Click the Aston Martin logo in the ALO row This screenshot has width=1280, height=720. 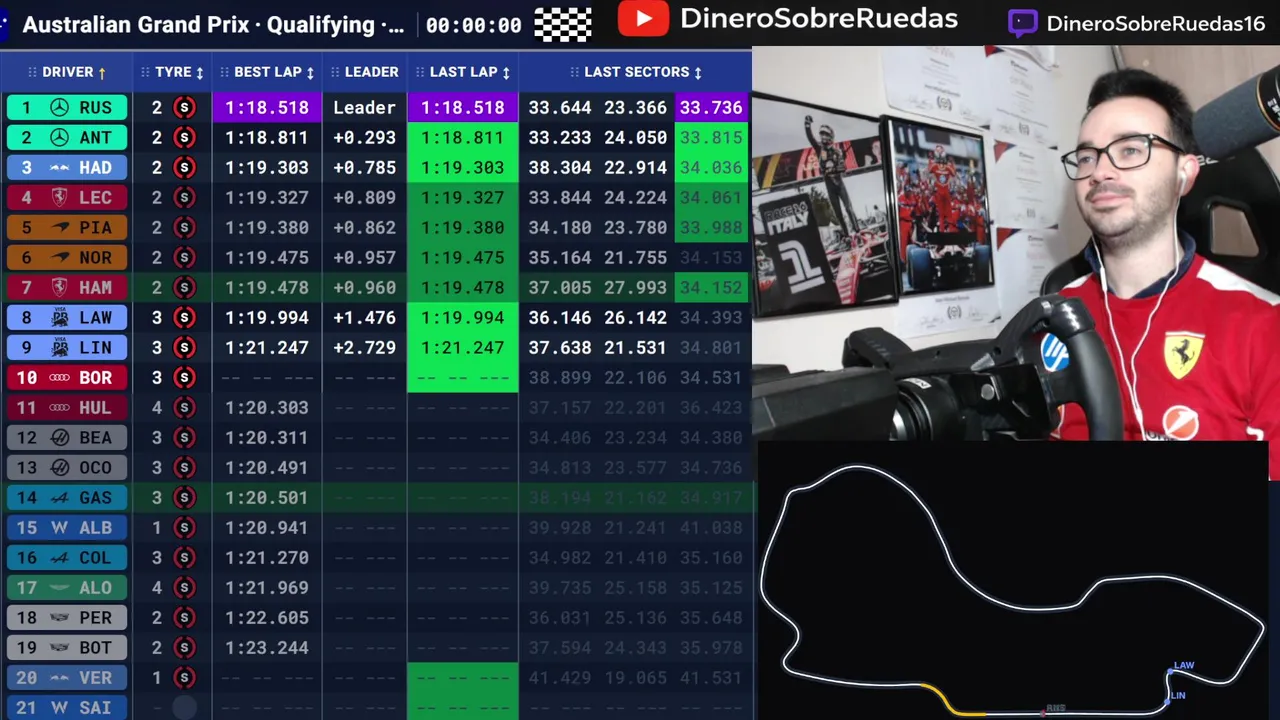pyautogui.click(x=59, y=587)
